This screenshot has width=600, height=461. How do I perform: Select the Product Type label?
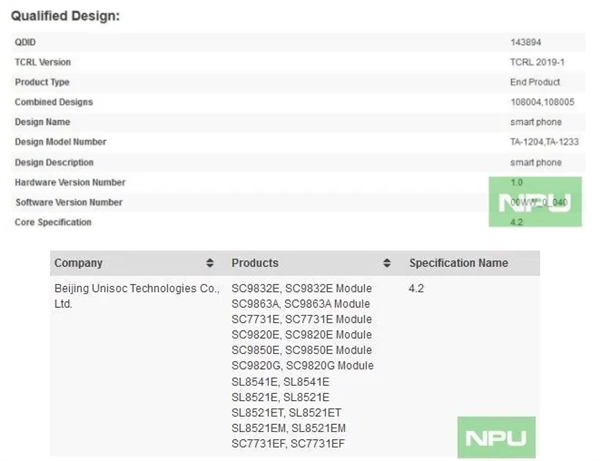pos(42,82)
